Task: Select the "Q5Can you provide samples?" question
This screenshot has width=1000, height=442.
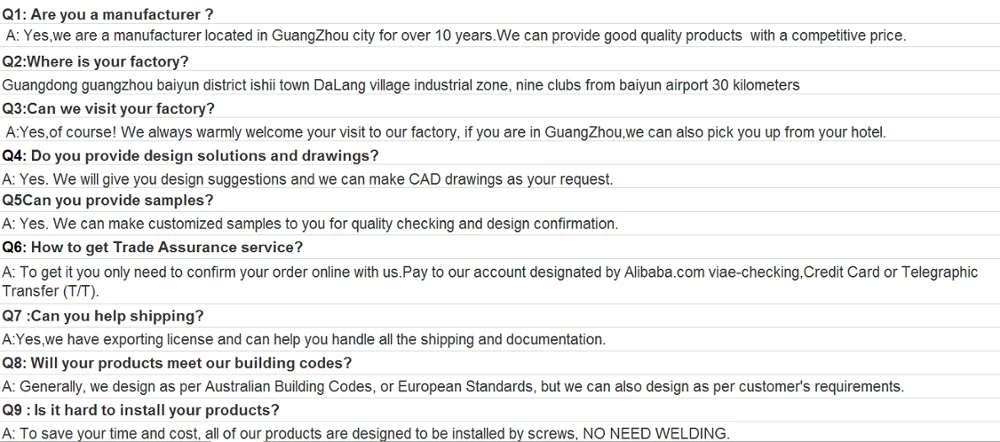Action: coord(108,201)
